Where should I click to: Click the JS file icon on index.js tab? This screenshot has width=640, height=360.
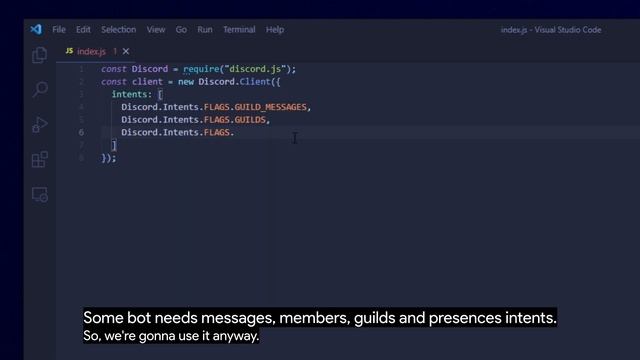pos(69,51)
